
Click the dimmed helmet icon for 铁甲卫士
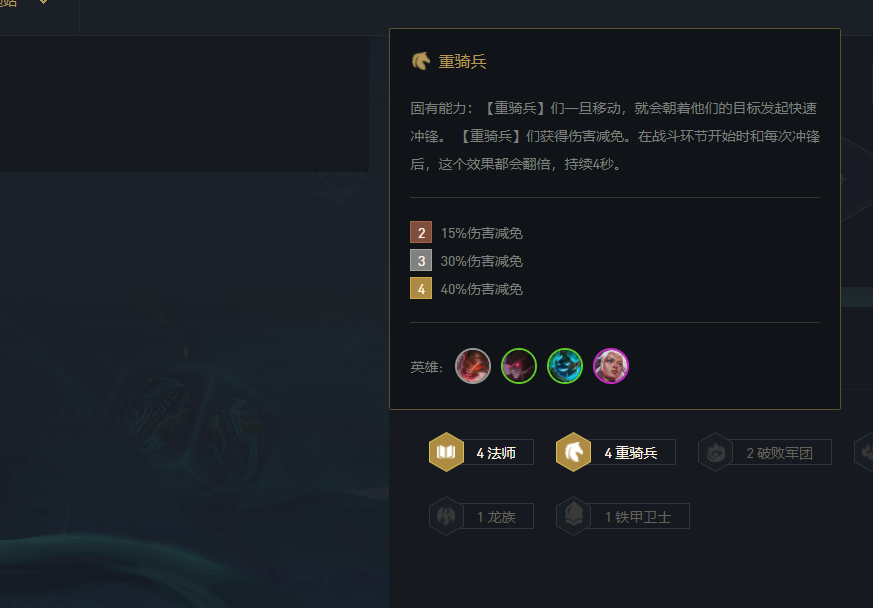pyautogui.click(x=573, y=516)
